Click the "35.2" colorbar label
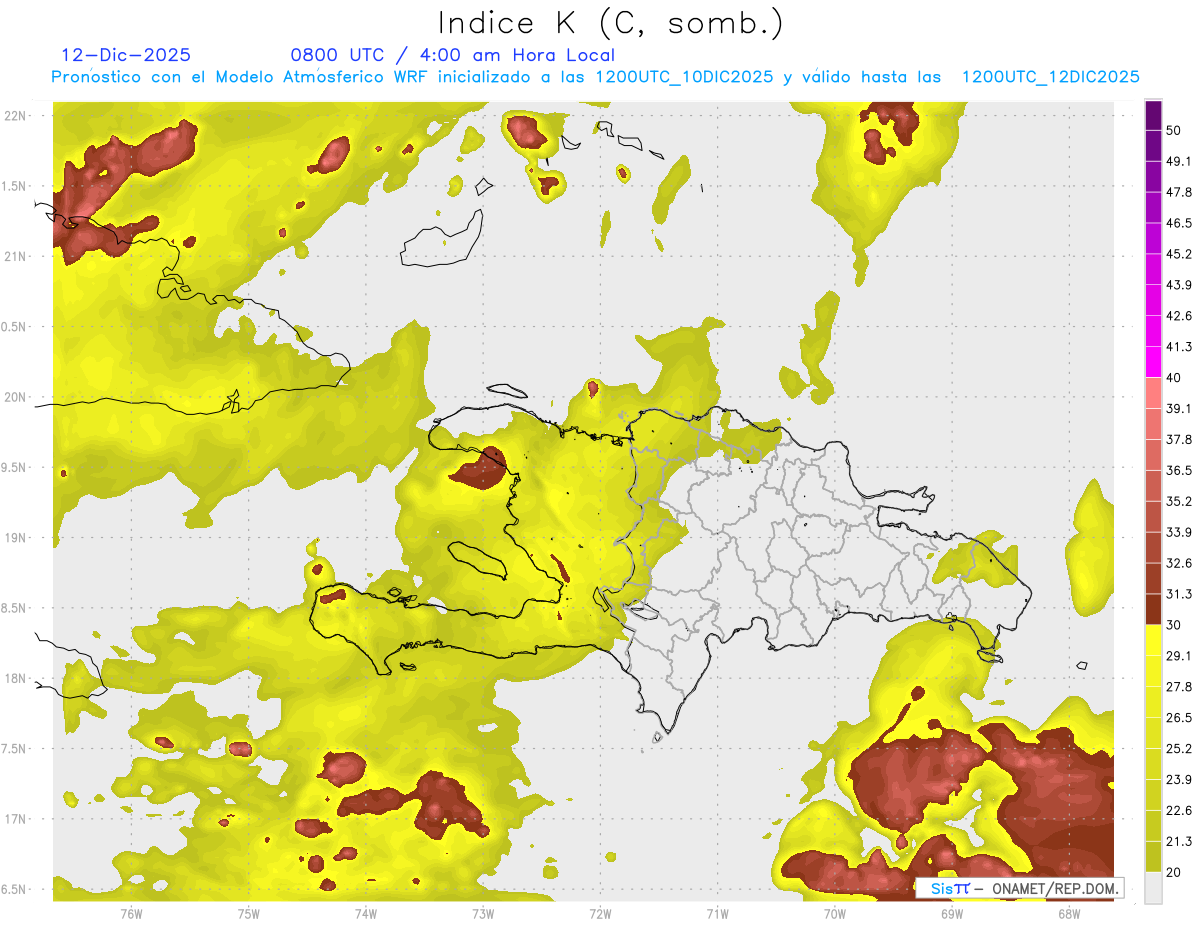The height and width of the screenshot is (927, 1200). point(1179,501)
